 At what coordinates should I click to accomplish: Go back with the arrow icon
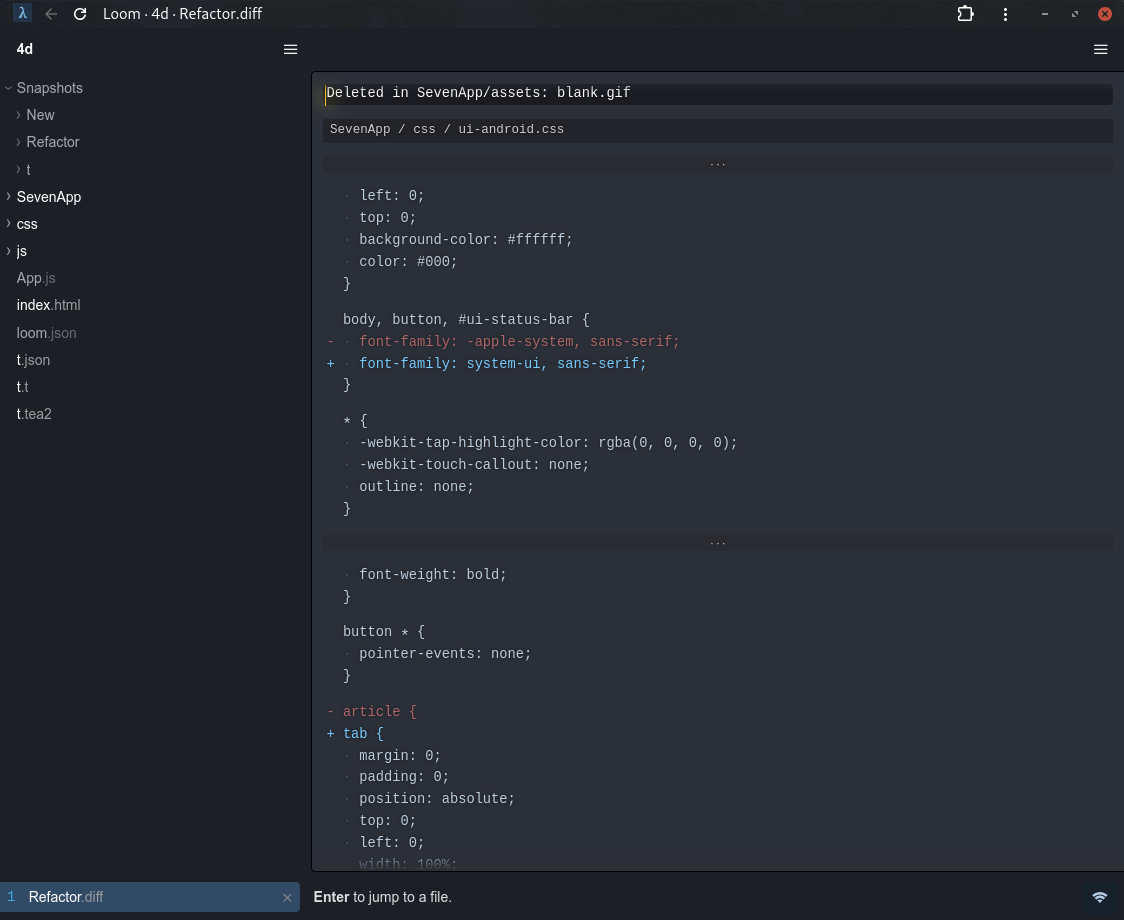(x=51, y=14)
